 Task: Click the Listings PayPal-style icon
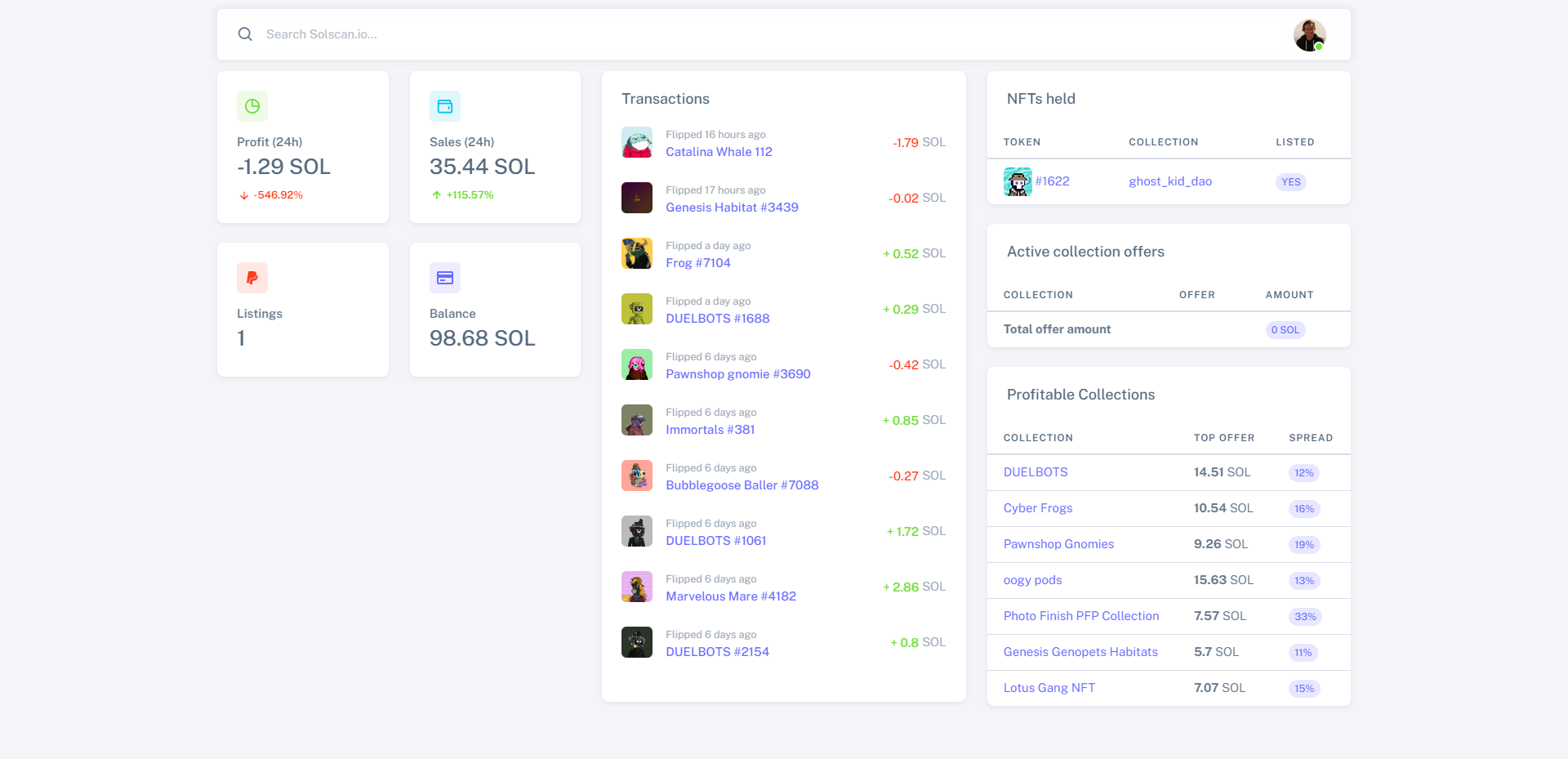pyautogui.click(x=252, y=278)
